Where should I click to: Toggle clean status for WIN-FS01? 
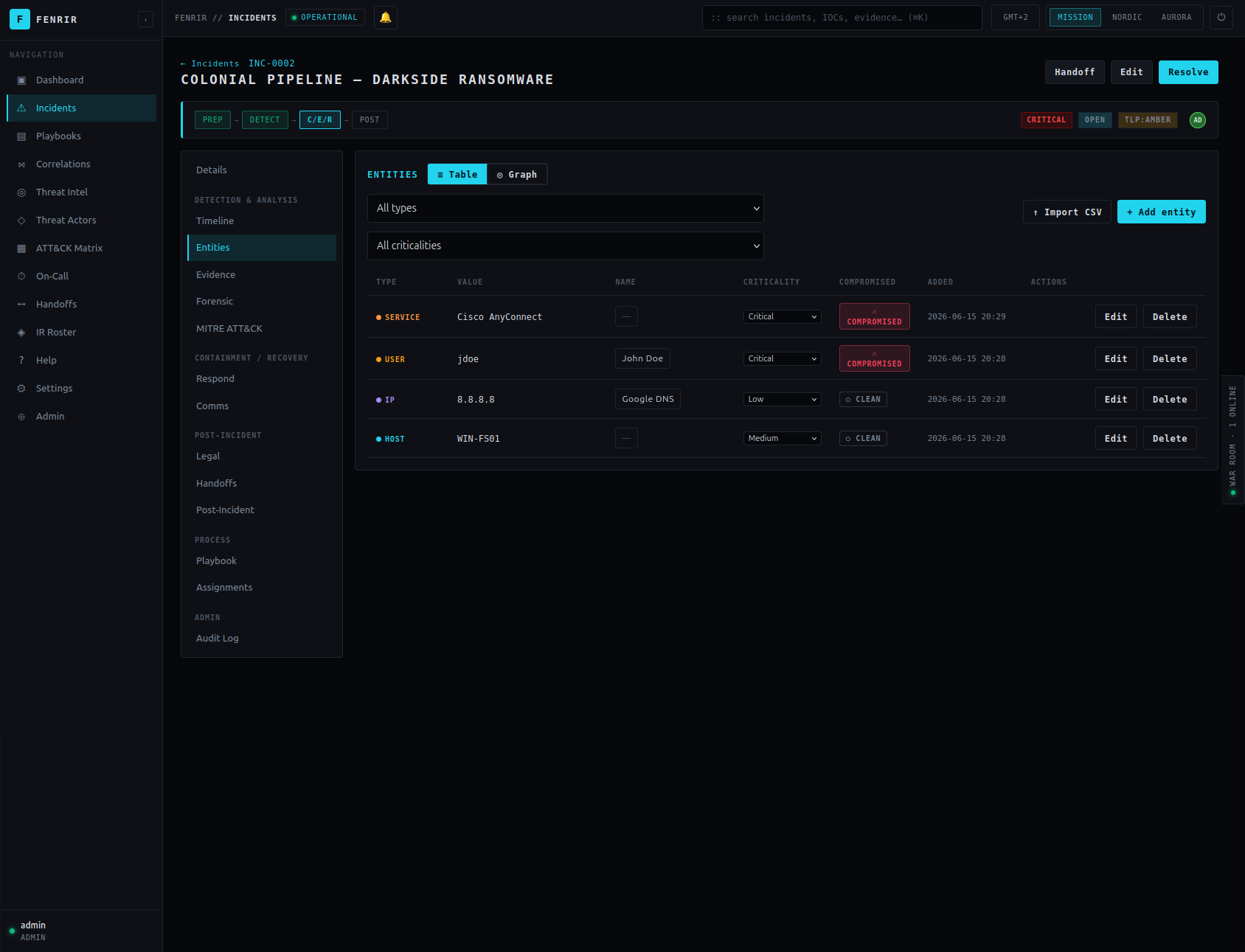(x=863, y=438)
